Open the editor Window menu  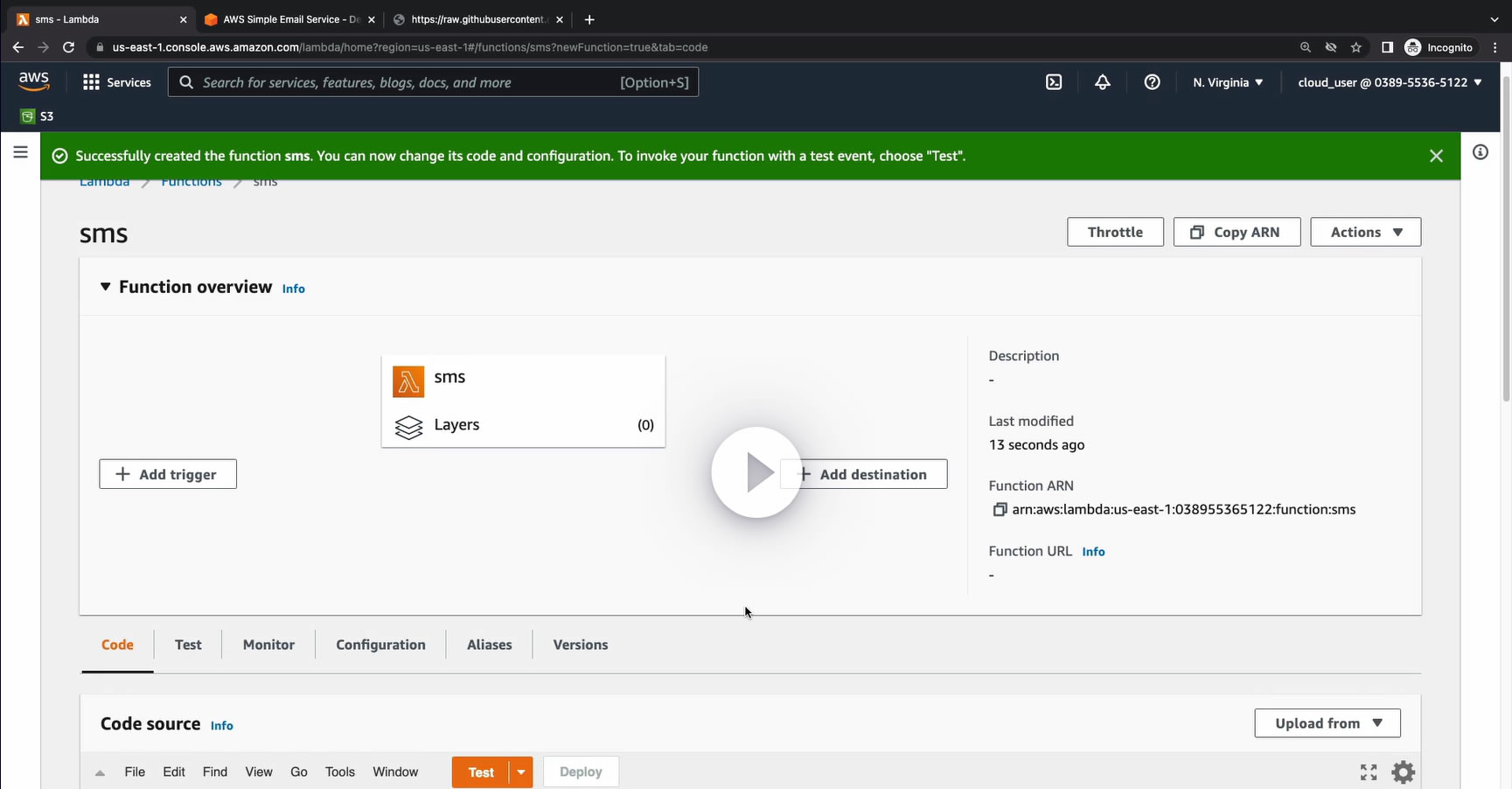[395, 772]
